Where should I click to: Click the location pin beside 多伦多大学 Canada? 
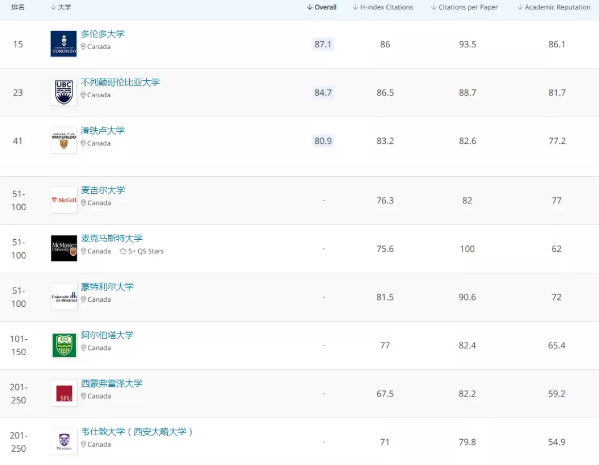point(83,47)
